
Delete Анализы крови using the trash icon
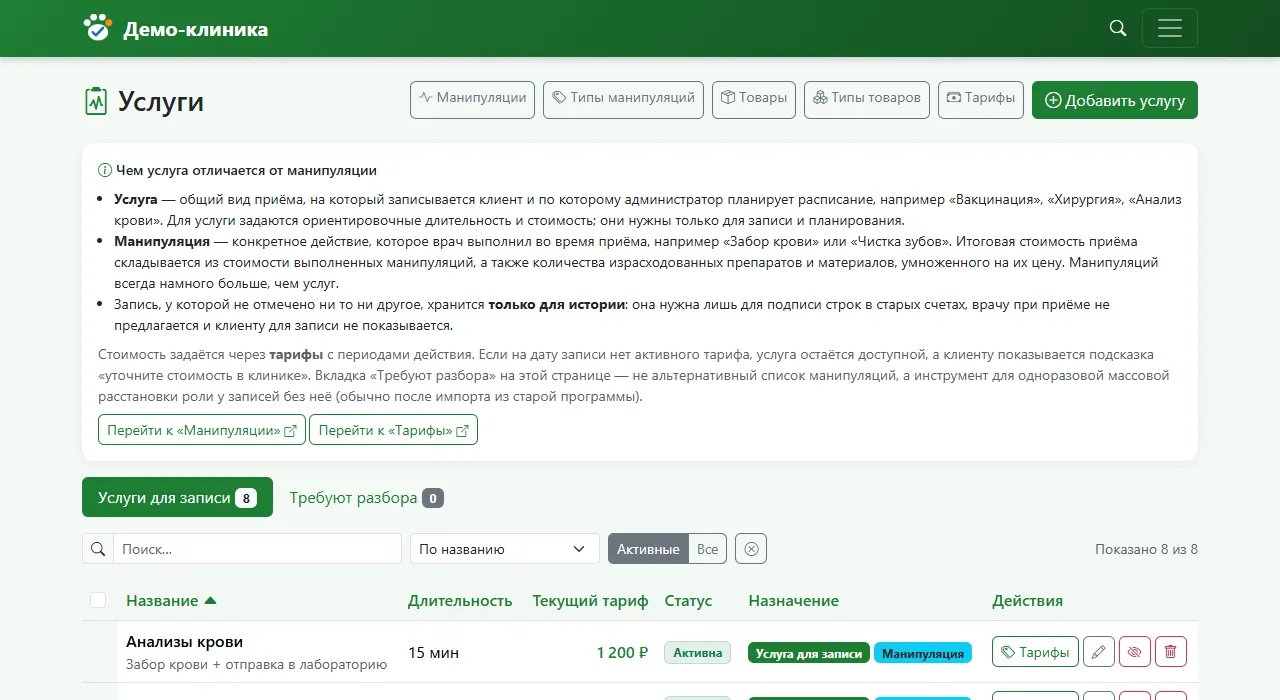pyautogui.click(x=1171, y=652)
